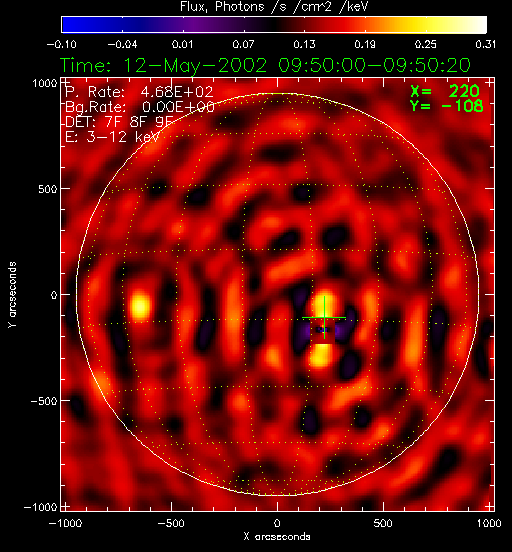
Task: Click the Y= -108 coordinate readout
Action: [x=446, y=106]
